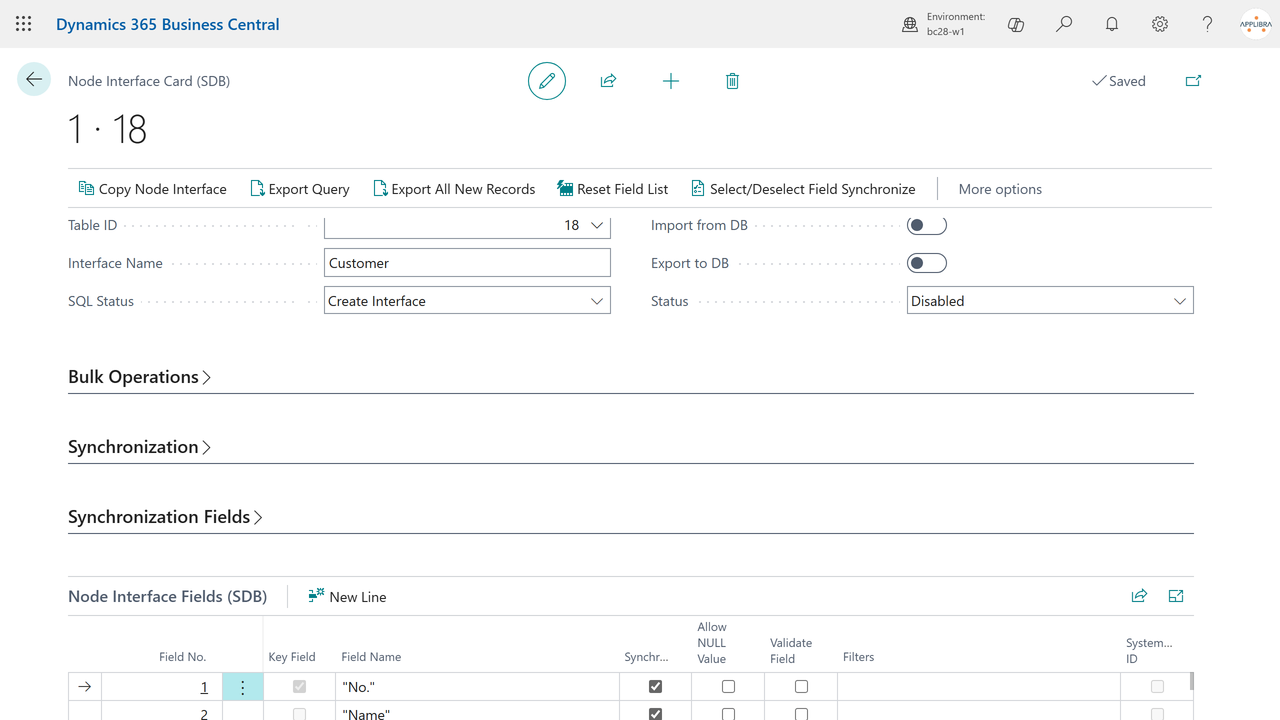Open the help question mark
1280x720 pixels.
point(1208,24)
